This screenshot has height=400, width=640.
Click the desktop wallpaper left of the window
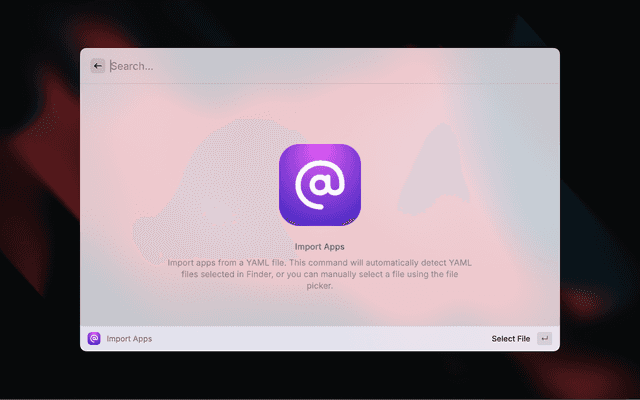click(x=40, y=200)
